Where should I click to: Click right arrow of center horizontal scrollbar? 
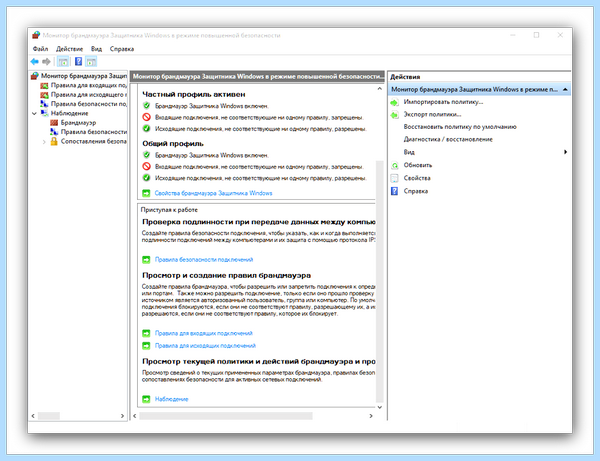[x=370, y=416]
